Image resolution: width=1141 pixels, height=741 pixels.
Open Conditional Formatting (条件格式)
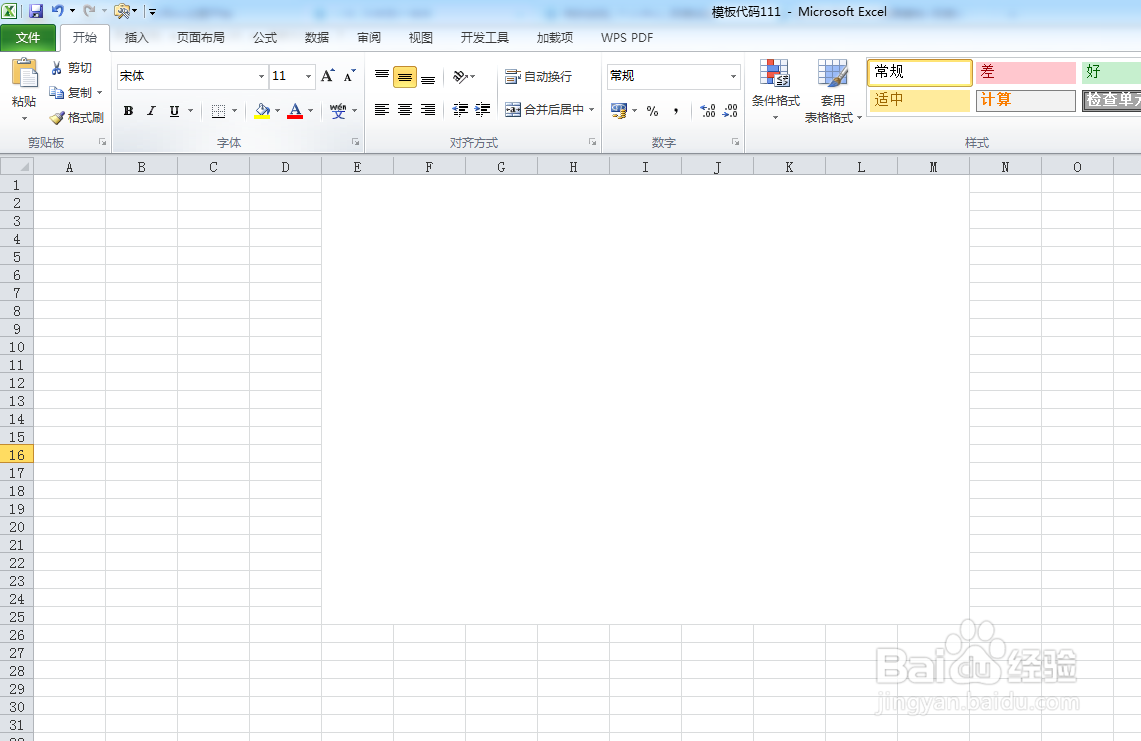776,90
